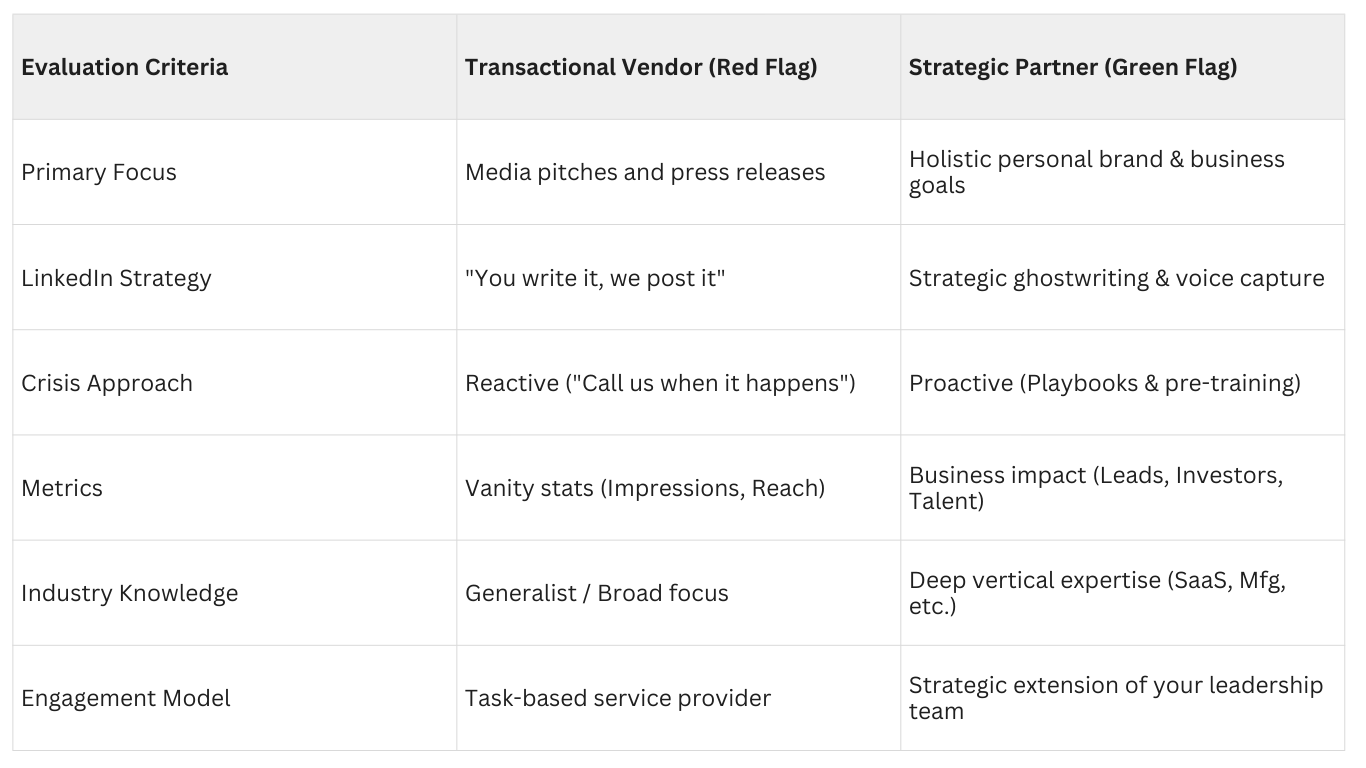Viewport: 1366px width, 768px height.
Task: Click "Business impact (Leads, Investors, Talent)" cell
Action: point(1095,488)
